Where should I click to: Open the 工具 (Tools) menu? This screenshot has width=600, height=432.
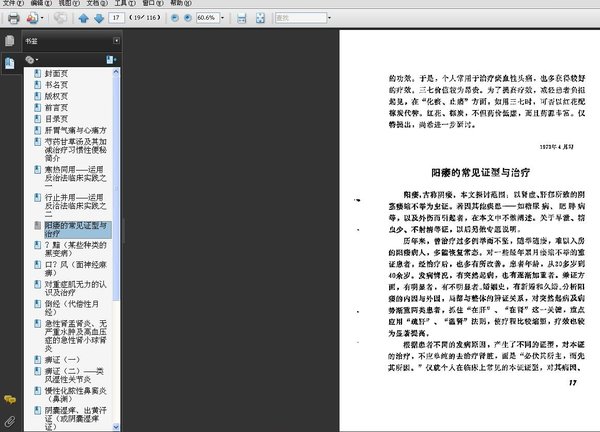(125, 3)
